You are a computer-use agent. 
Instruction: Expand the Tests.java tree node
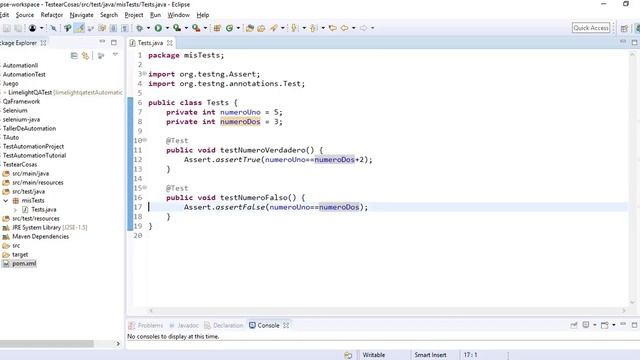16,210
